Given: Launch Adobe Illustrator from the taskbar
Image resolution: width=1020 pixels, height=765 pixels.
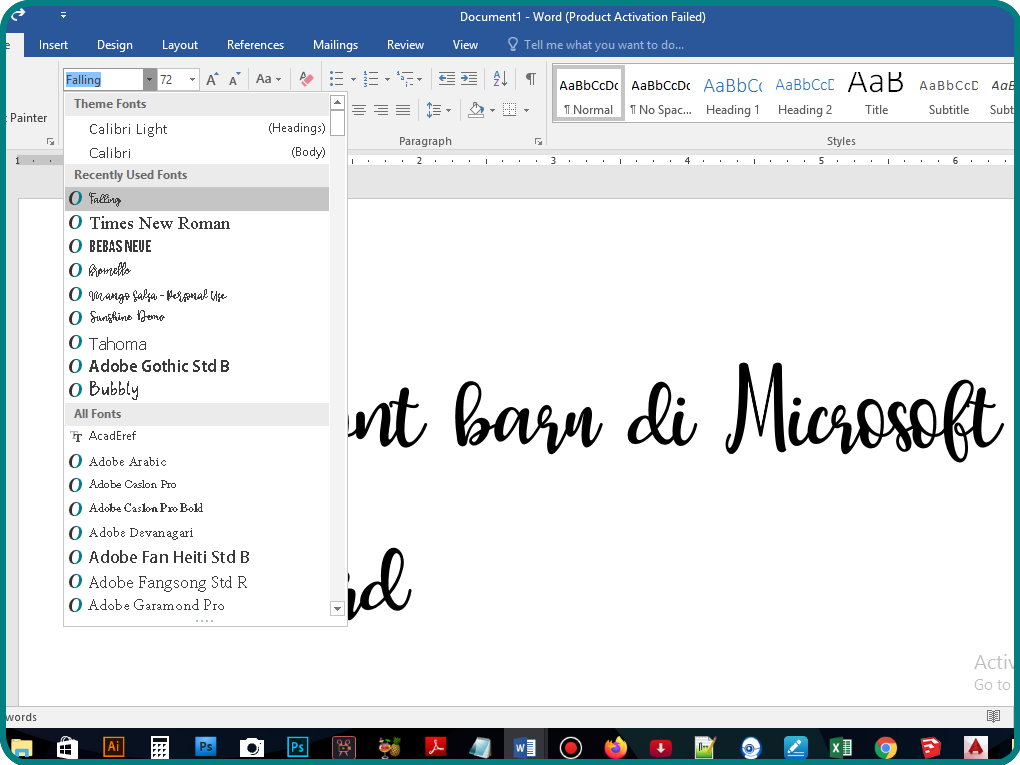Looking at the screenshot, I should click(x=114, y=747).
